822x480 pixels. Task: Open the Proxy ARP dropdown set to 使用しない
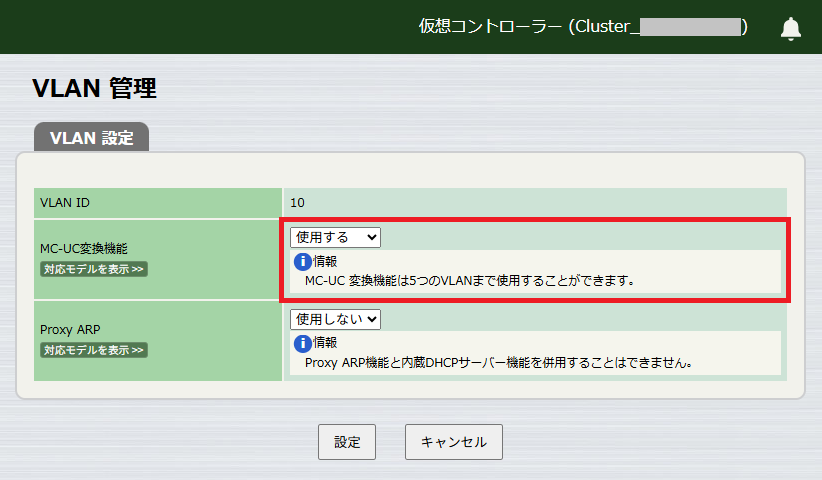[336, 319]
